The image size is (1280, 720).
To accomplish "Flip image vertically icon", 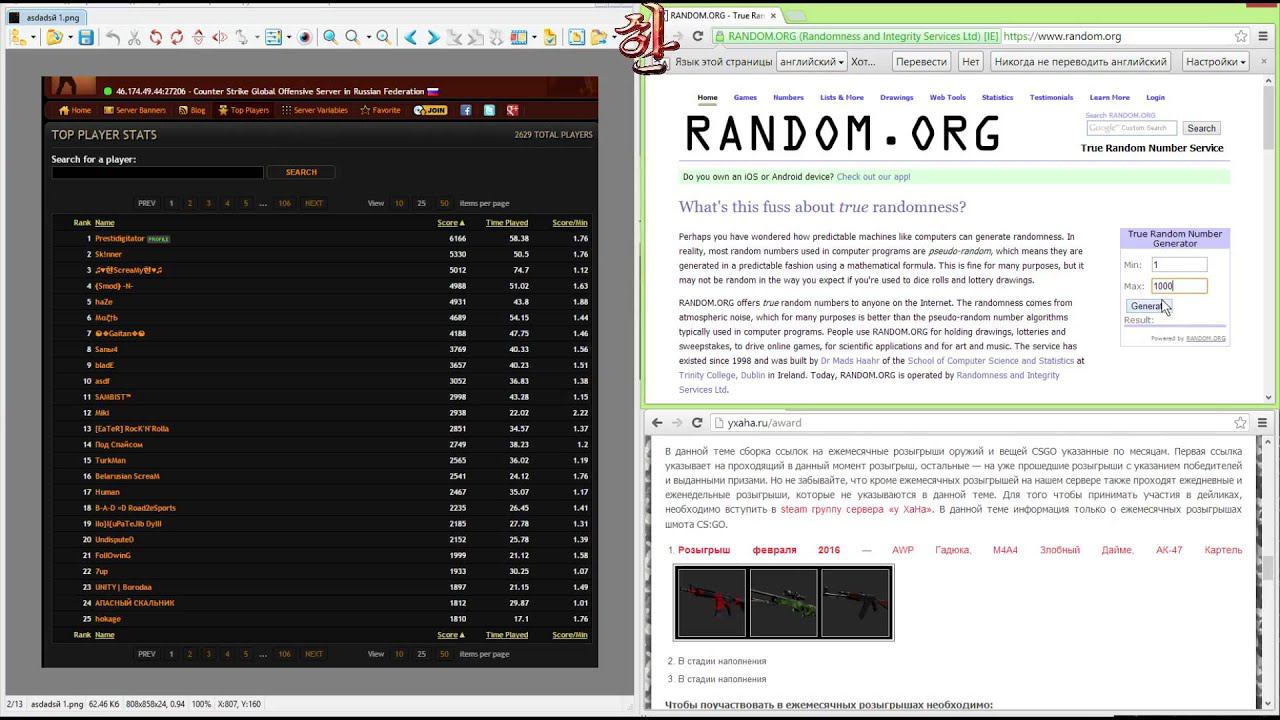I will point(198,38).
